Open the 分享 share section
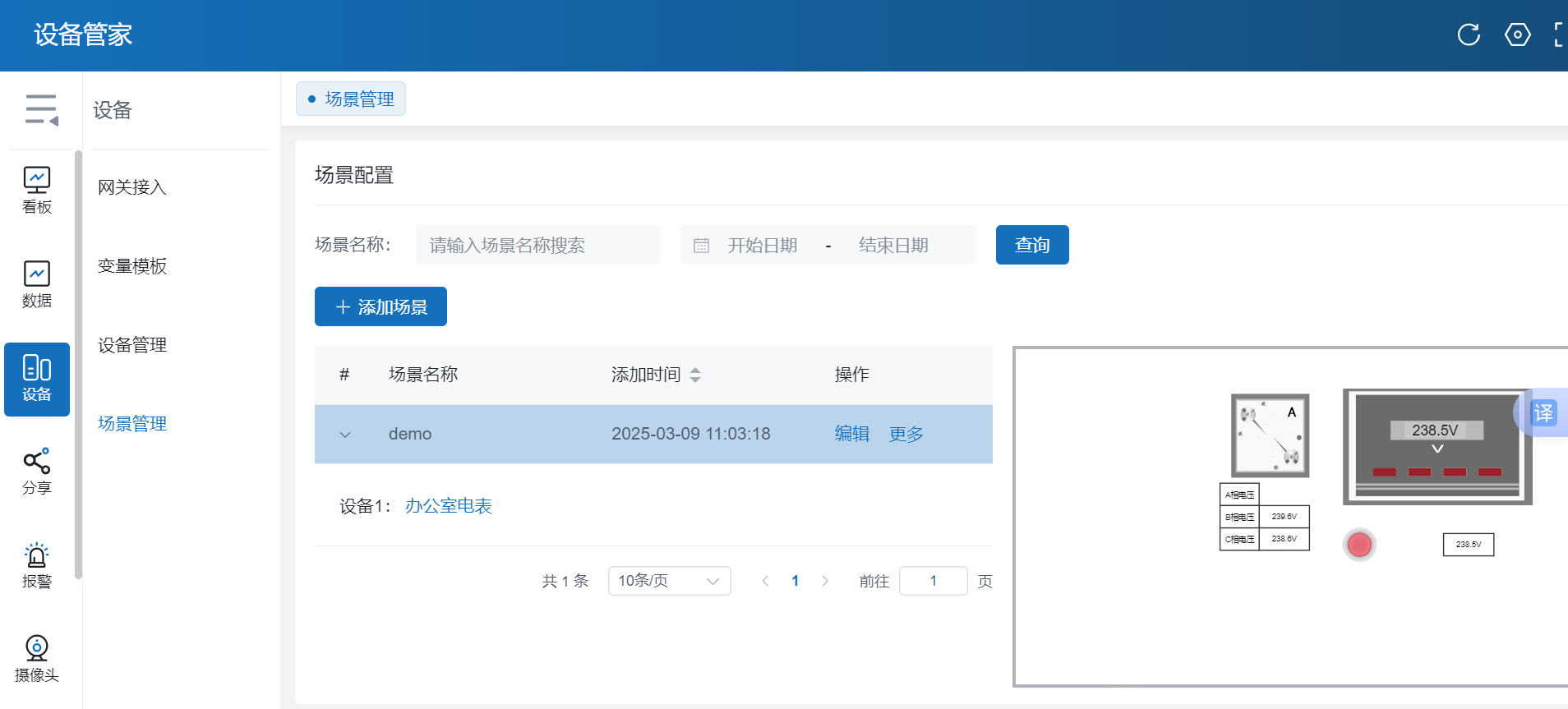Viewport: 1568px width, 709px height. [37, 472]
